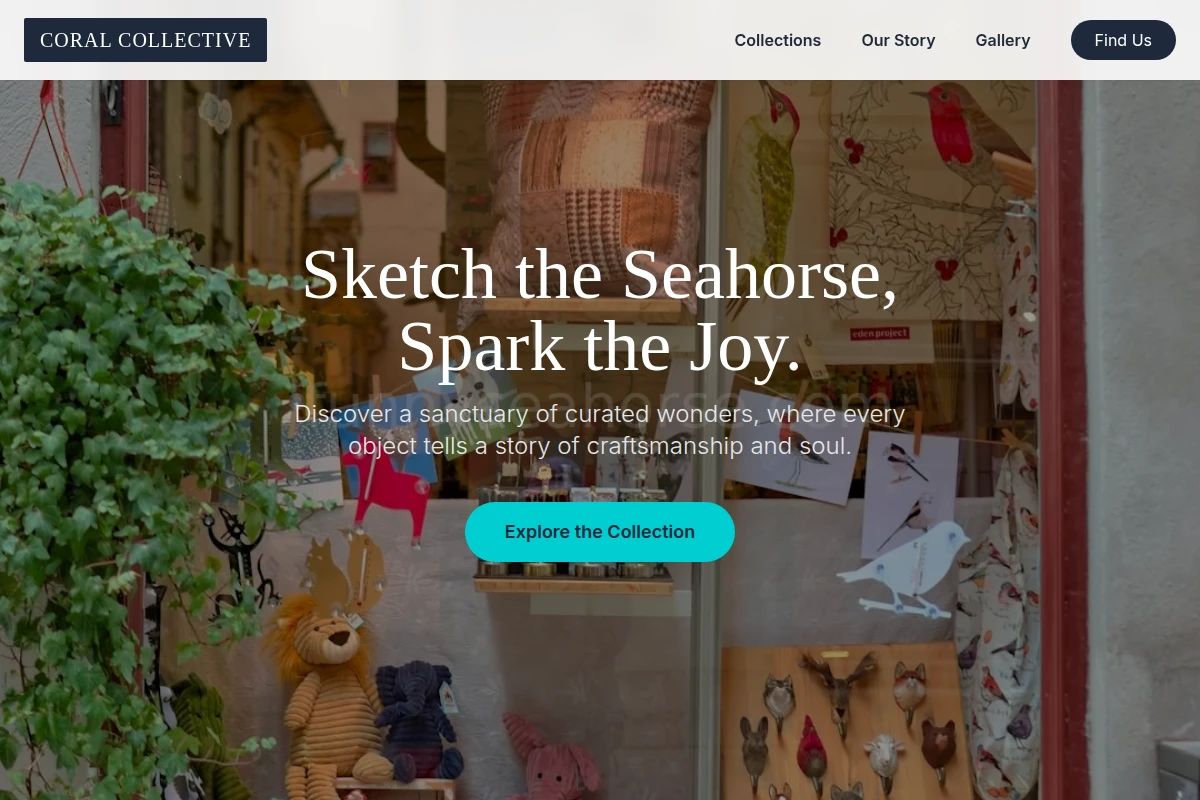Click the Discover a sanctuary subheading text
1200x800 pixels.
pyautogui.click(x=600, y=429)
